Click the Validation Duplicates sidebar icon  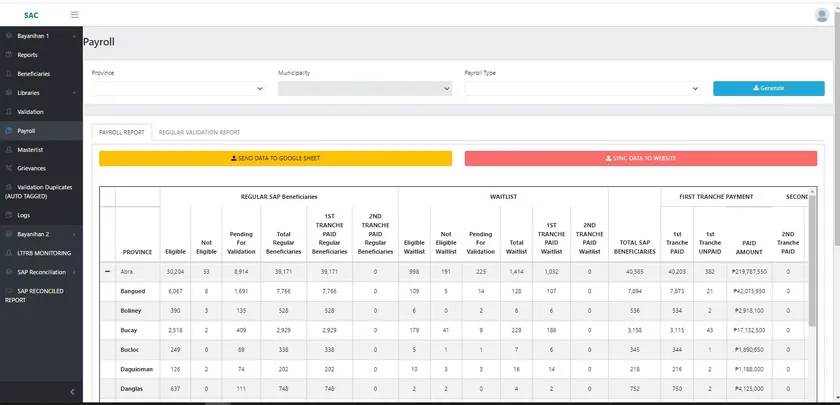point(9,188)
